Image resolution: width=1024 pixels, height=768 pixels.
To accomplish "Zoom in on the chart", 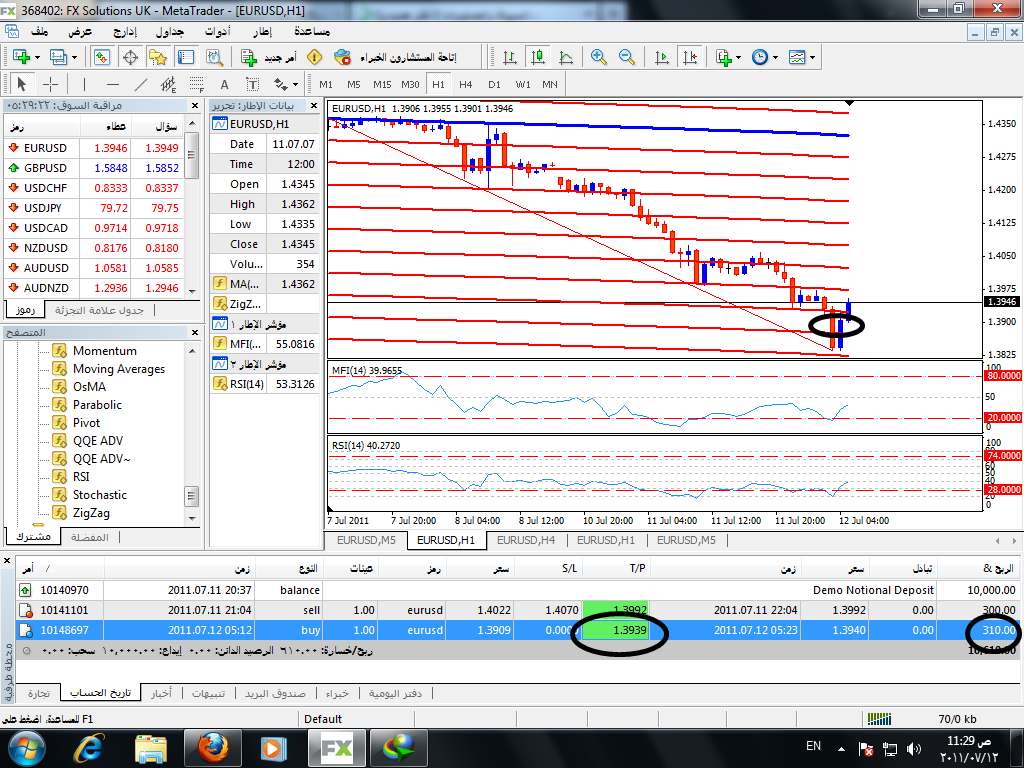I will (598, 57).
